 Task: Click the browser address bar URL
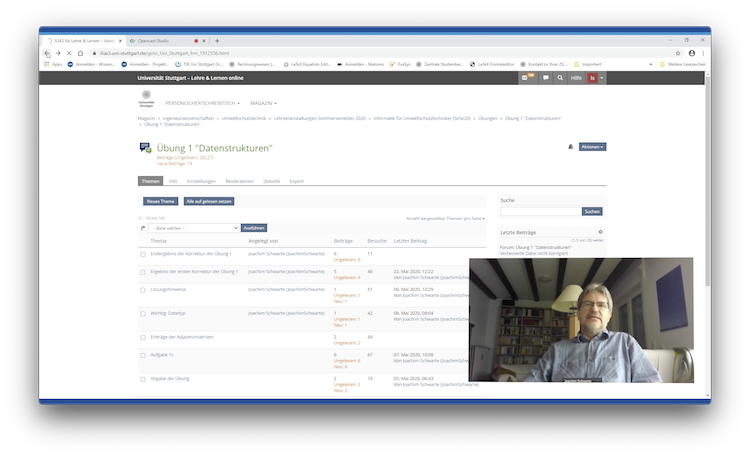(165, 53)
